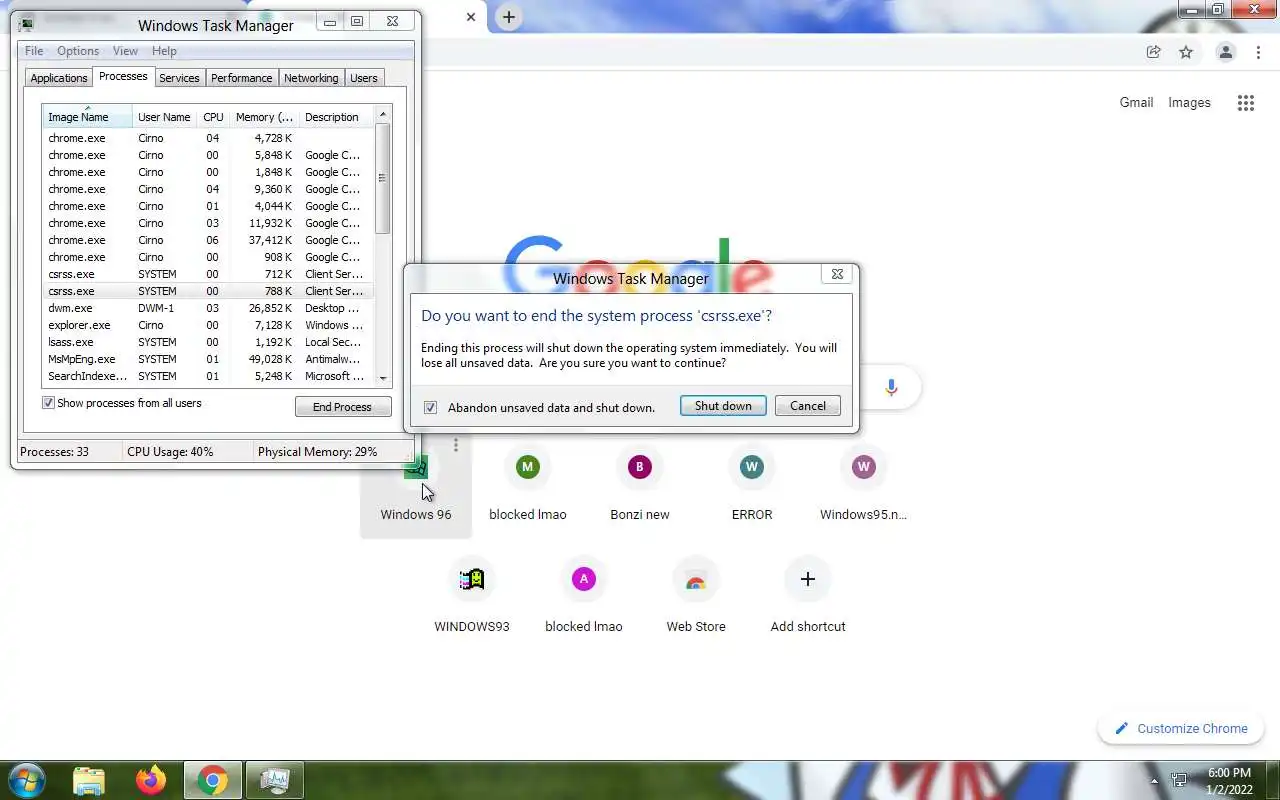1280x800 pixels.
Task: Select csrss.exe row using 712 K
Action: (208, 274)
